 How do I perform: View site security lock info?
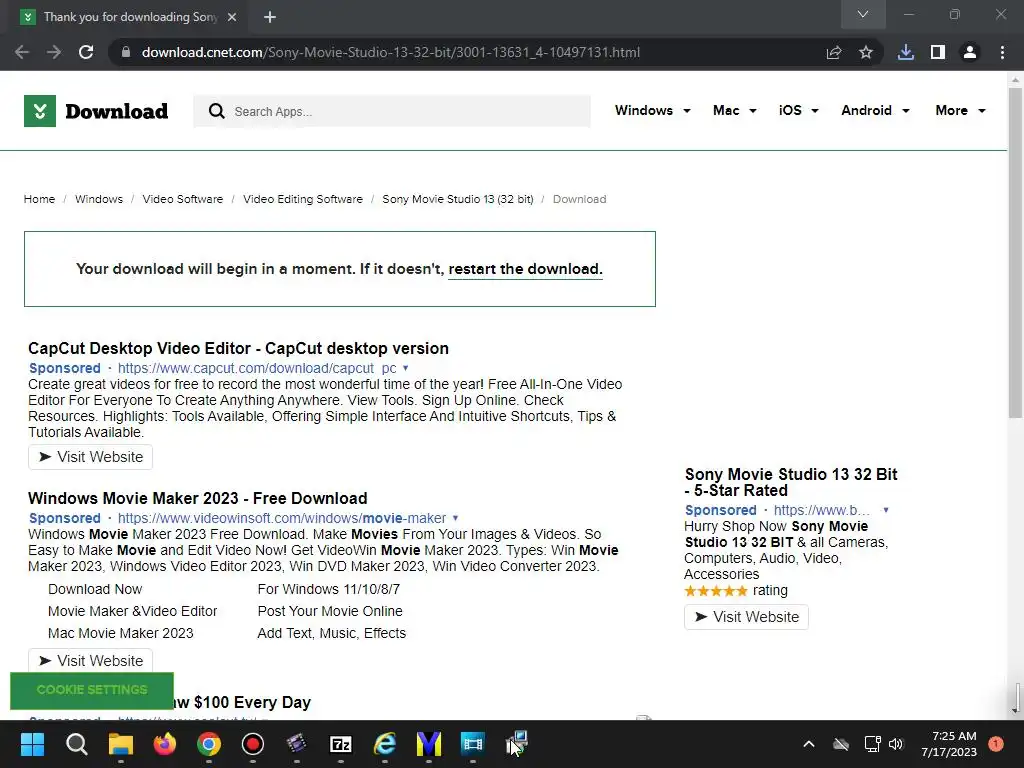(x=126, y=52)
